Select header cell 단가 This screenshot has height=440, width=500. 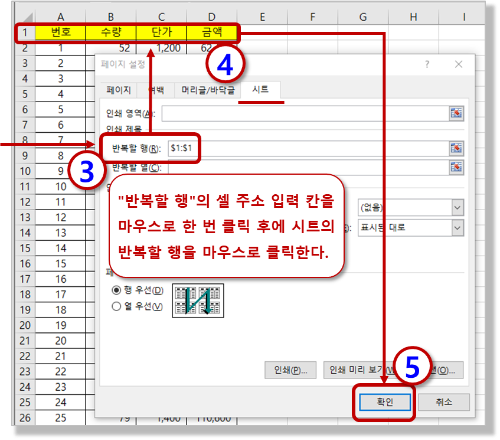tap(161, 32)
